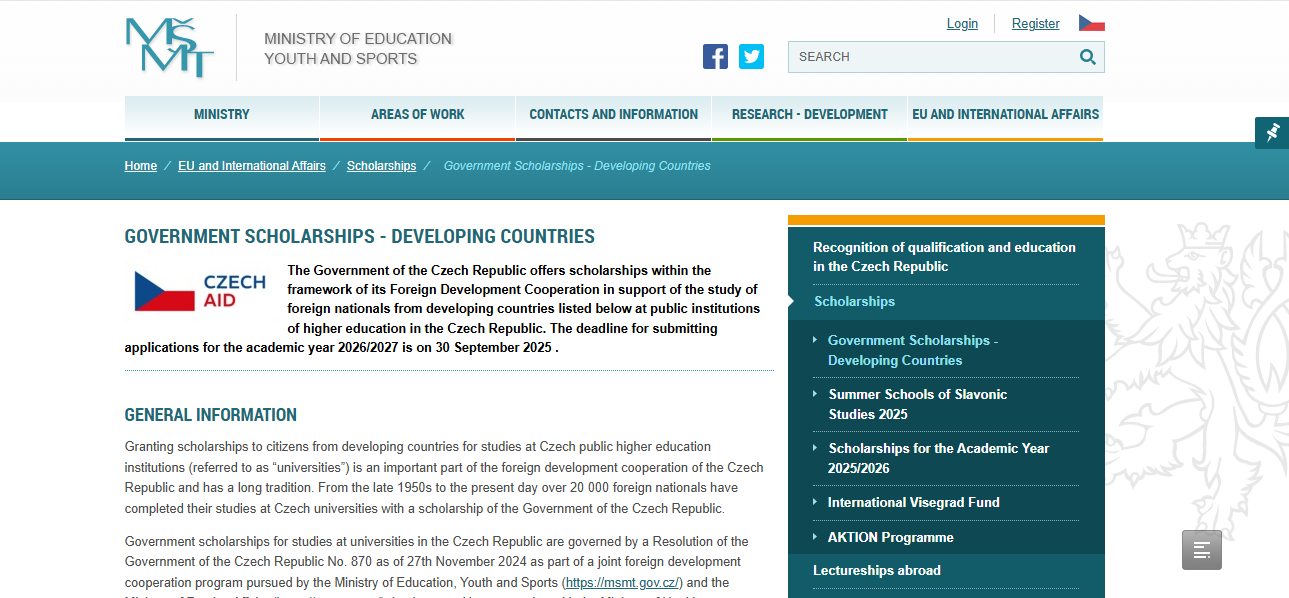Viewport: 1289px width, 598px height.
Task: Click the Czech Aid logo image
Action: (x=200, y=291)
